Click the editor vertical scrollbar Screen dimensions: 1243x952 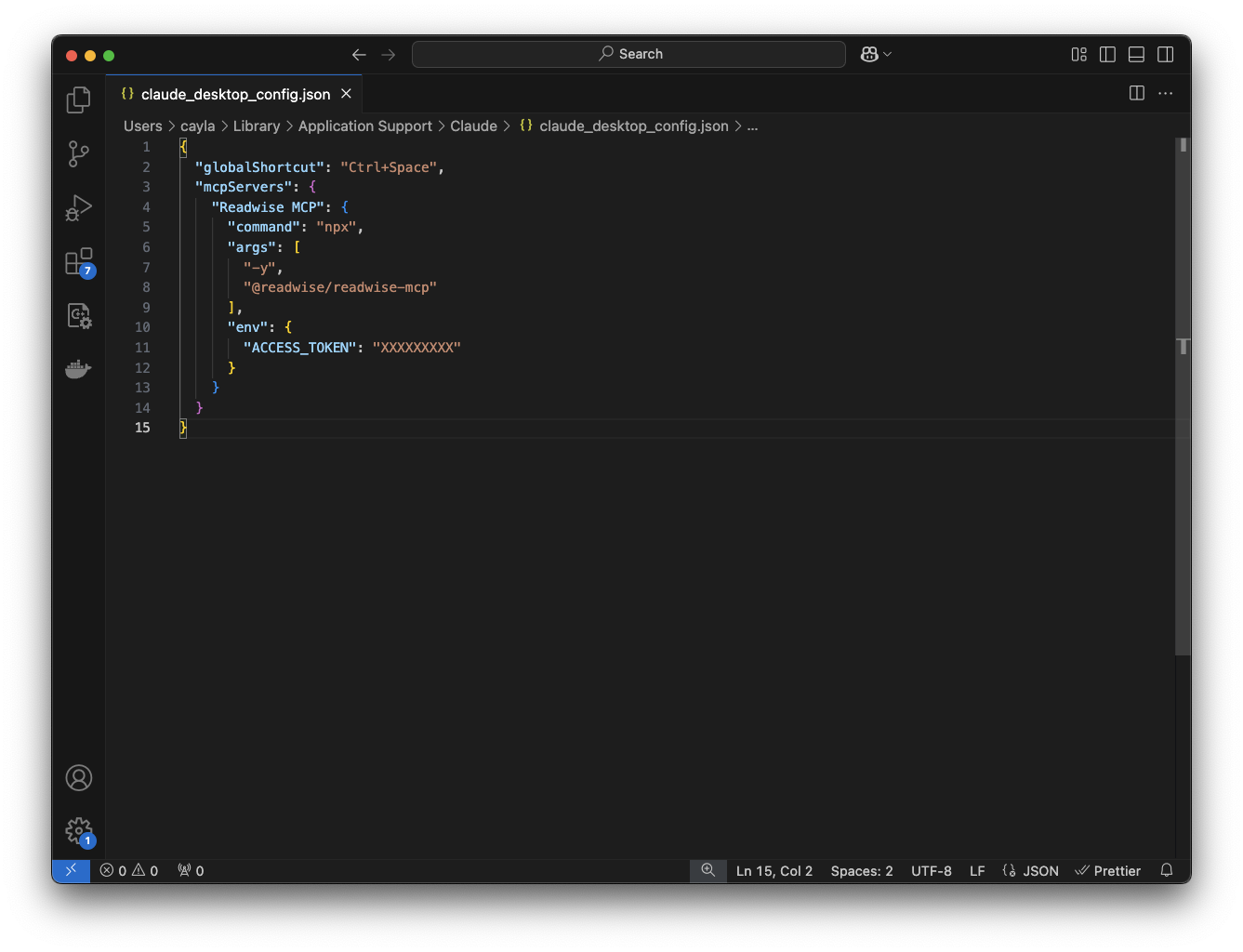[1183, 398]
